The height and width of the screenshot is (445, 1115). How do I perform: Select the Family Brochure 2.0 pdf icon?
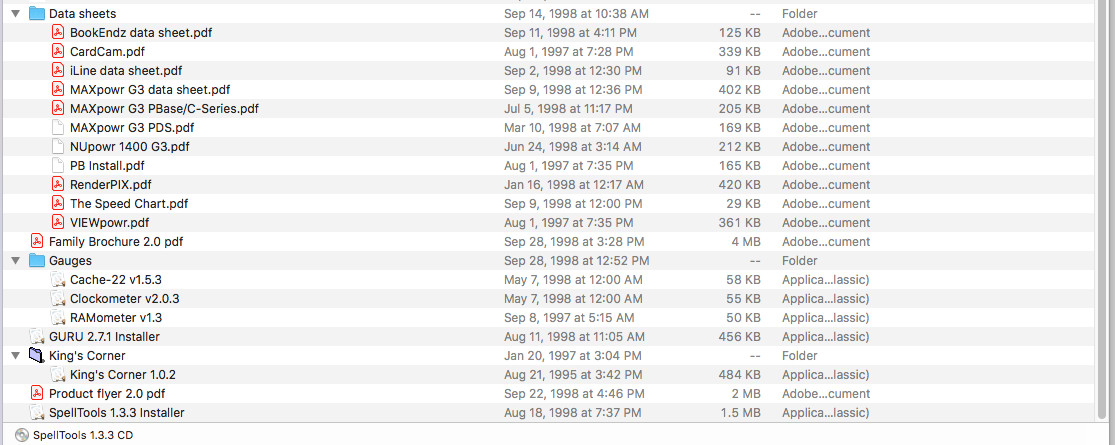pos(37,241)
